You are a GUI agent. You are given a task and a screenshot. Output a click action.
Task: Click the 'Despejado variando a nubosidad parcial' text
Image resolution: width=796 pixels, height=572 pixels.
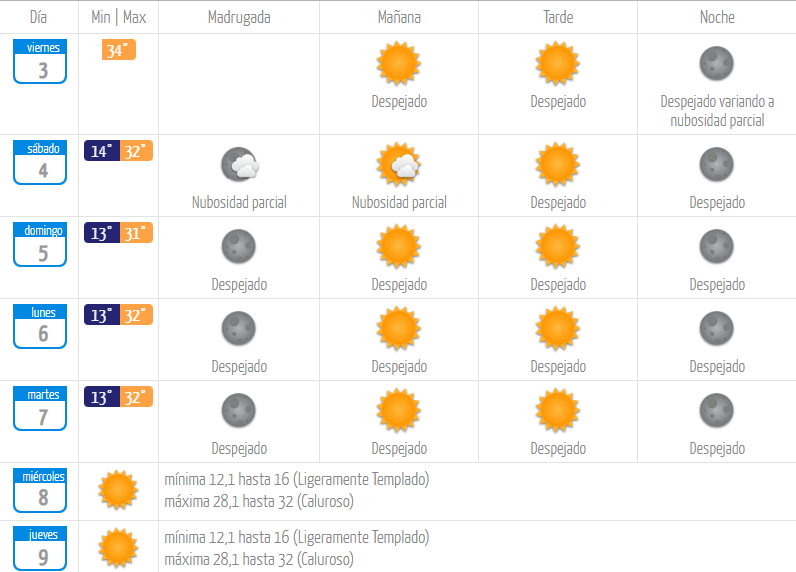(717, 111)
